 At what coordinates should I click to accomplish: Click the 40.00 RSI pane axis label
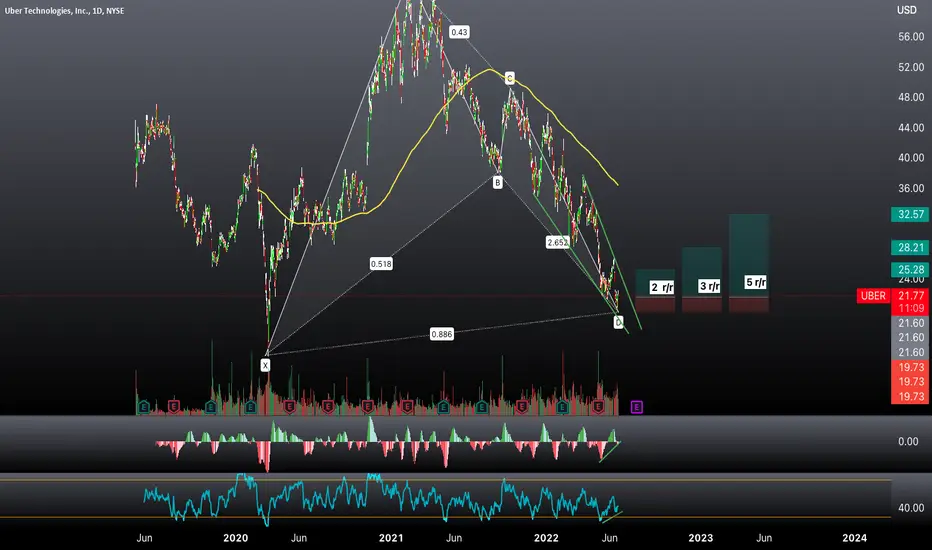pos(911,508)
